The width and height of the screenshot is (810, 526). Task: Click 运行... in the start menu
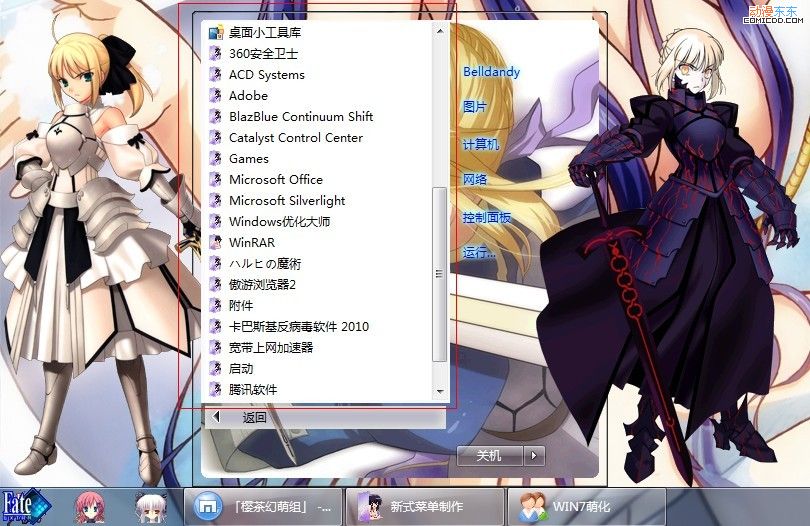tap(479, 253)
